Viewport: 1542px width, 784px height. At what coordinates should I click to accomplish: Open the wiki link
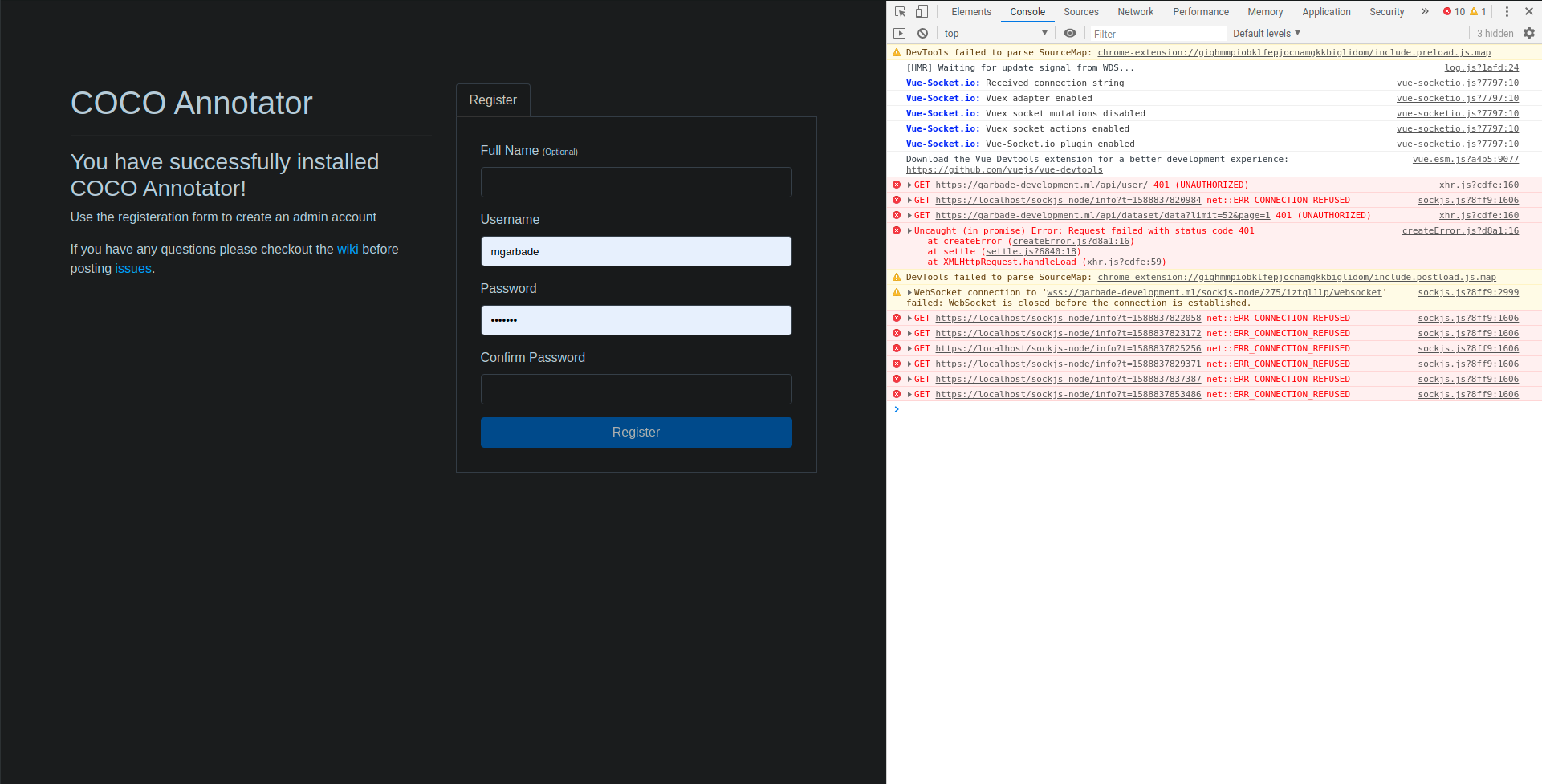[348, 249]
